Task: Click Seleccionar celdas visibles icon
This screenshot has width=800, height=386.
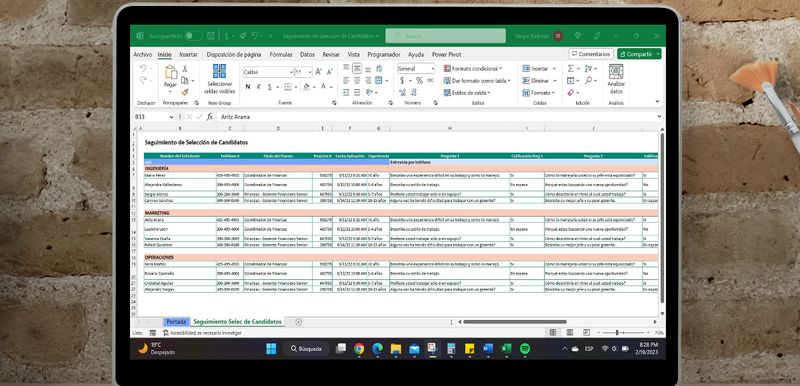Action: pos(219,71)
